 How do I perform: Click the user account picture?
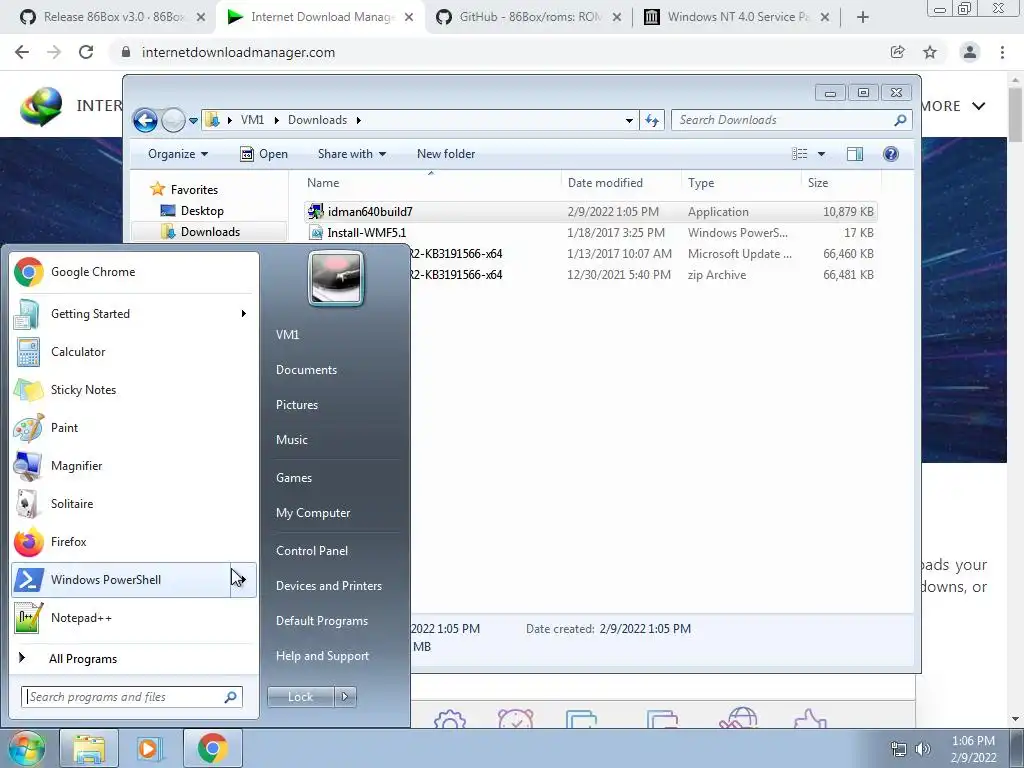click(x=336, y=278)
